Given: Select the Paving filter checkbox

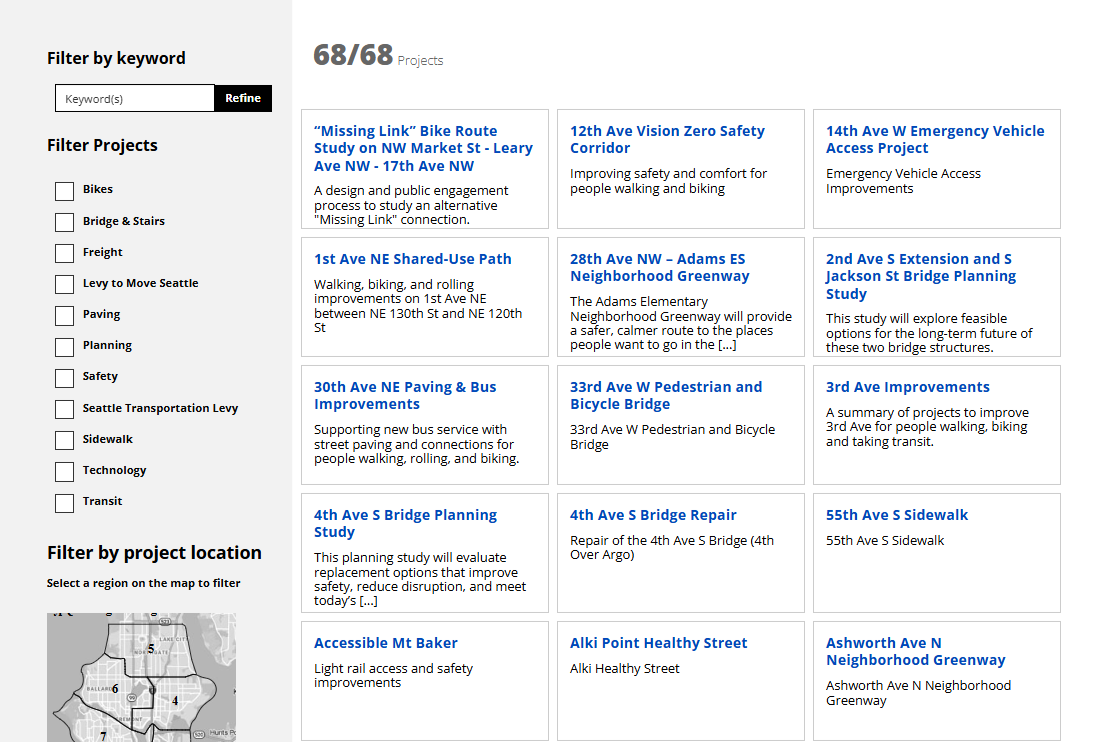Looking at the screenshot, I should point(64,316).
